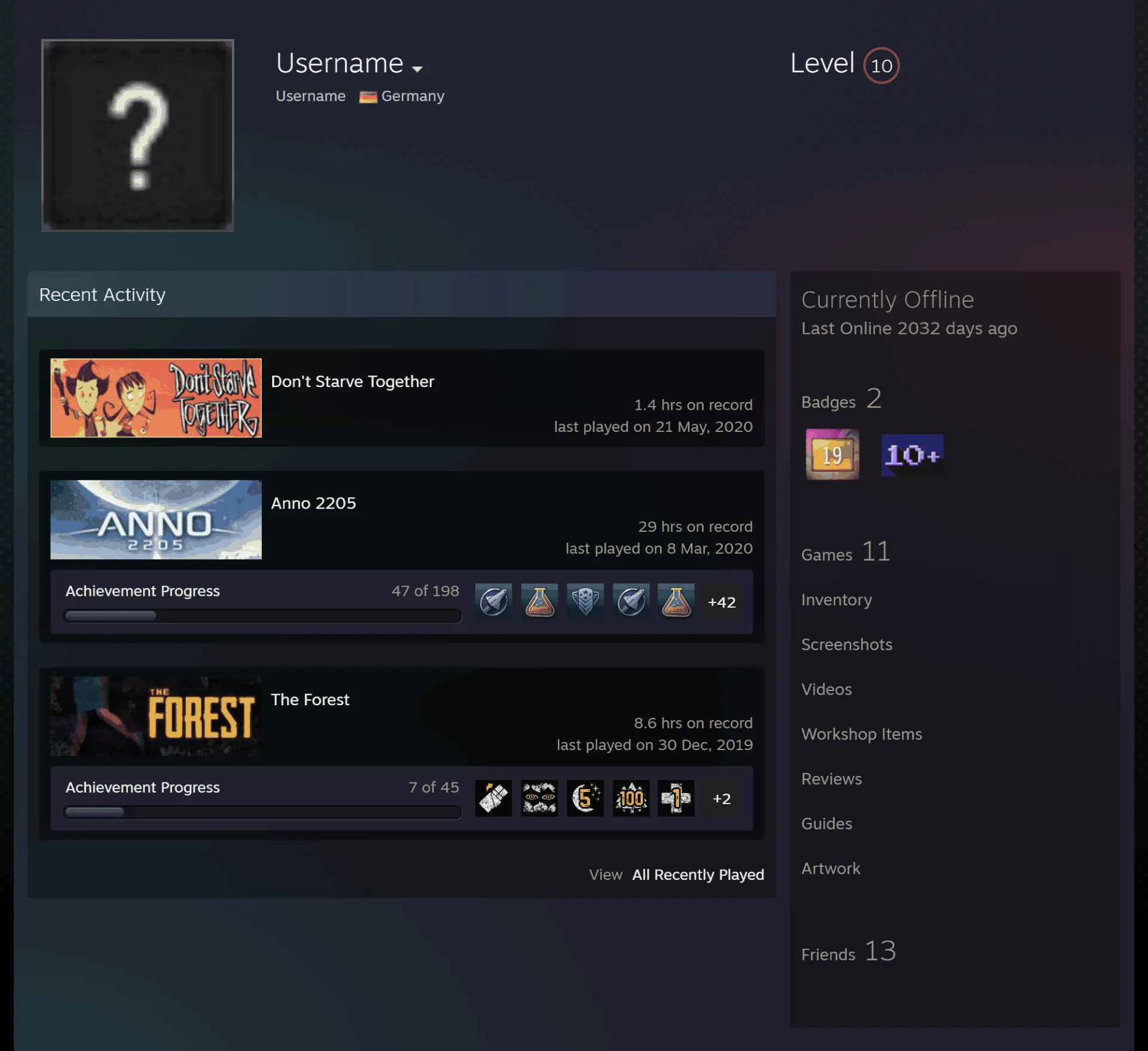Click the moon 5 achievement icon for The Forest
The image size is (1148, 1051).
coord(585,798)
